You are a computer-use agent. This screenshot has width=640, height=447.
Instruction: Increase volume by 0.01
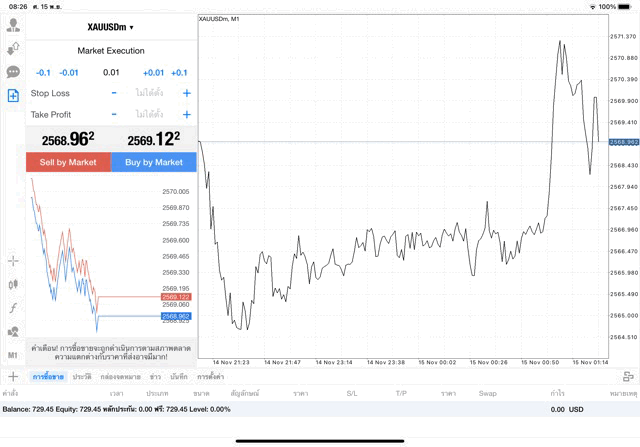[153, 72]
